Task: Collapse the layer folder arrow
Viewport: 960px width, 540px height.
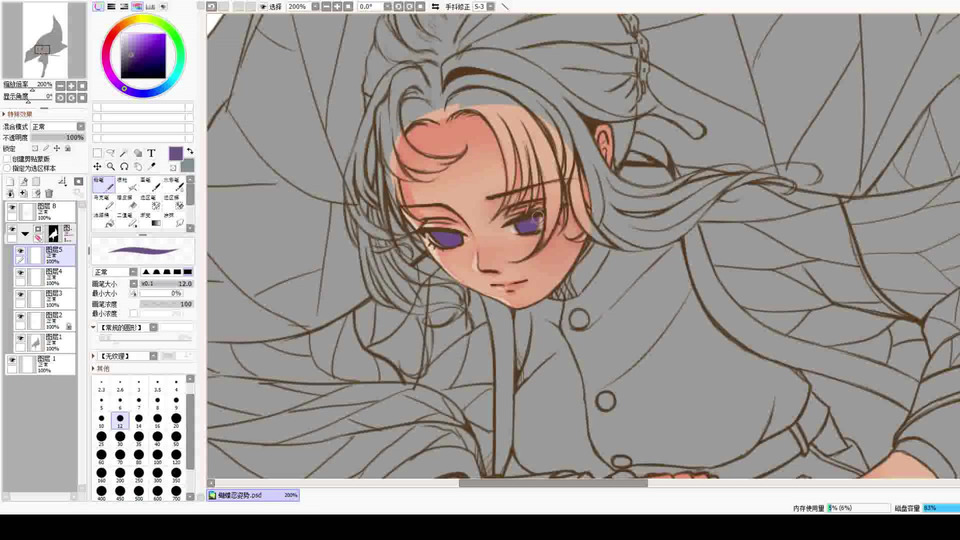Action: (25, 233)
